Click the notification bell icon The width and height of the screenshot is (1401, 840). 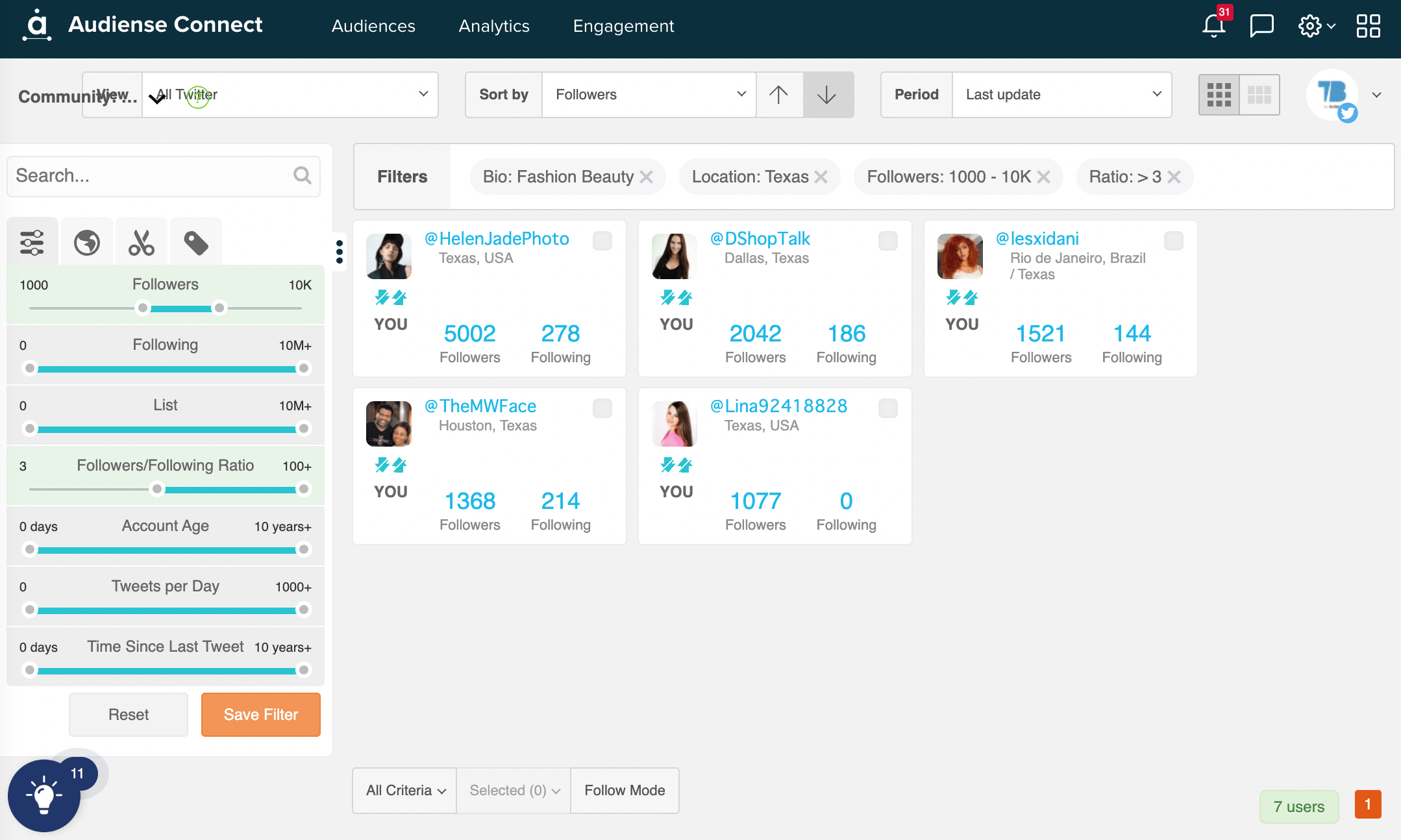pyautogui.click(x=1213, y=26)
